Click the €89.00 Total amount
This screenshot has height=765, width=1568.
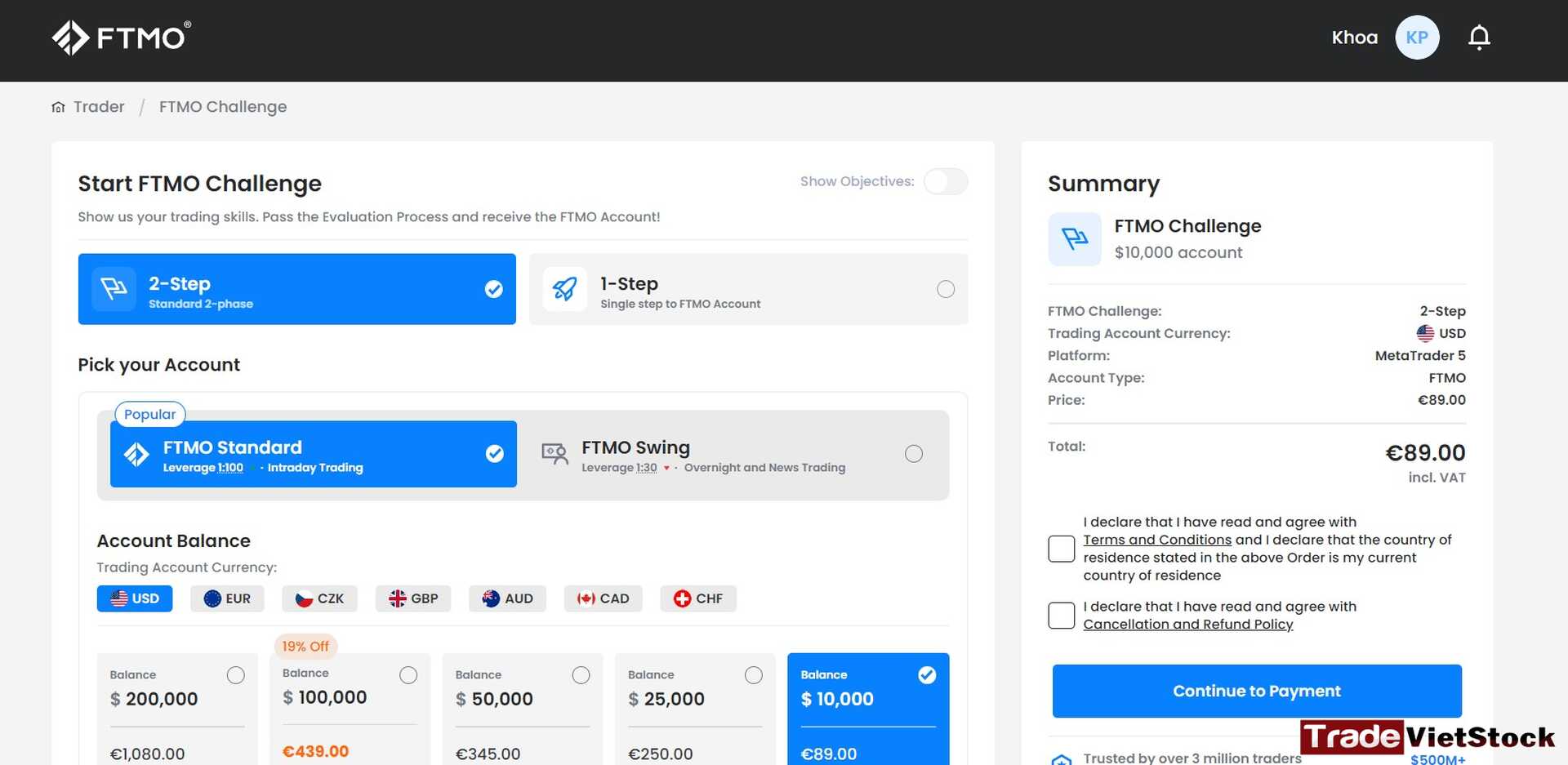(1425, 453)
